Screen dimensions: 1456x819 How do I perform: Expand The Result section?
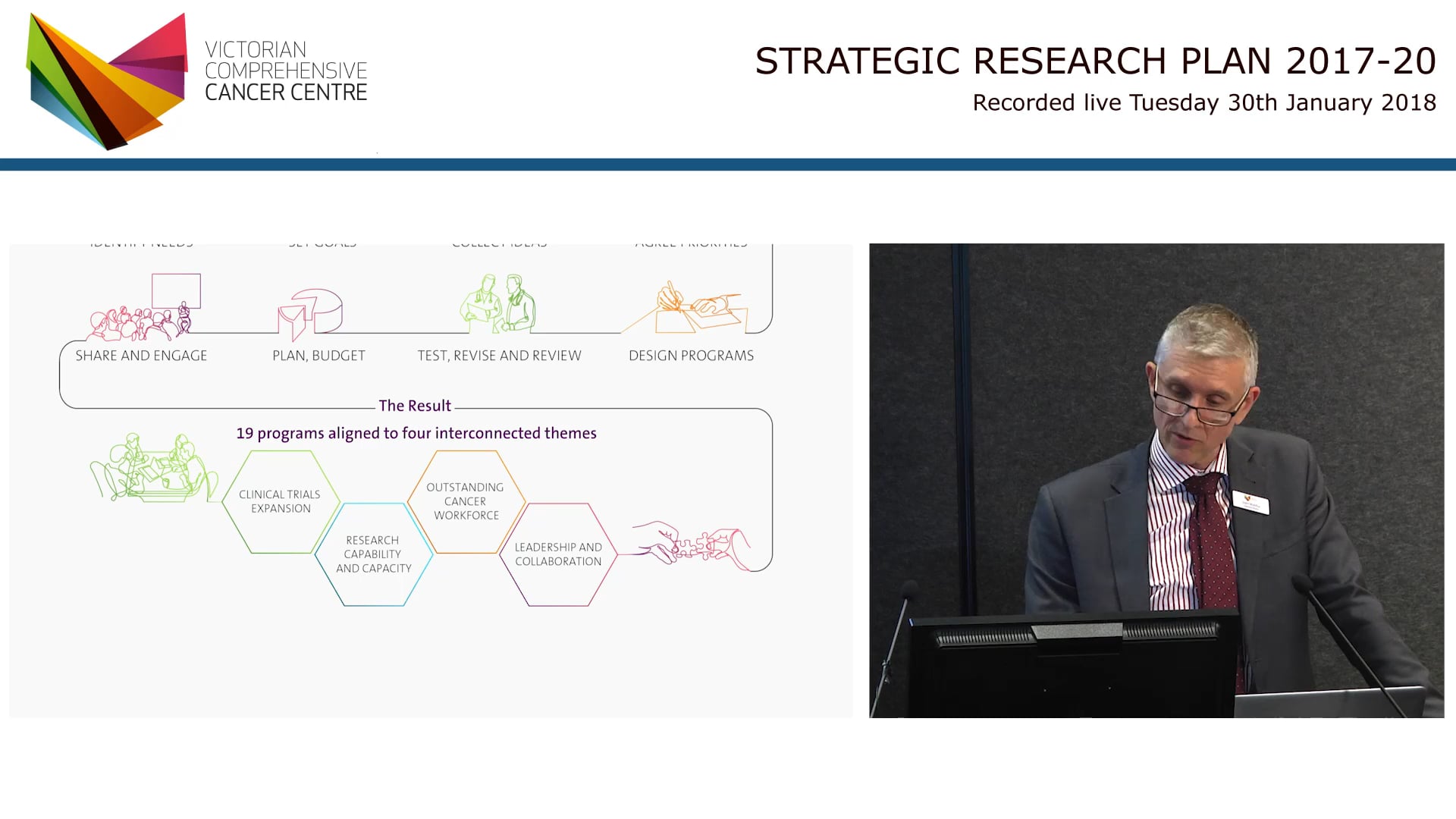(416, 406)
